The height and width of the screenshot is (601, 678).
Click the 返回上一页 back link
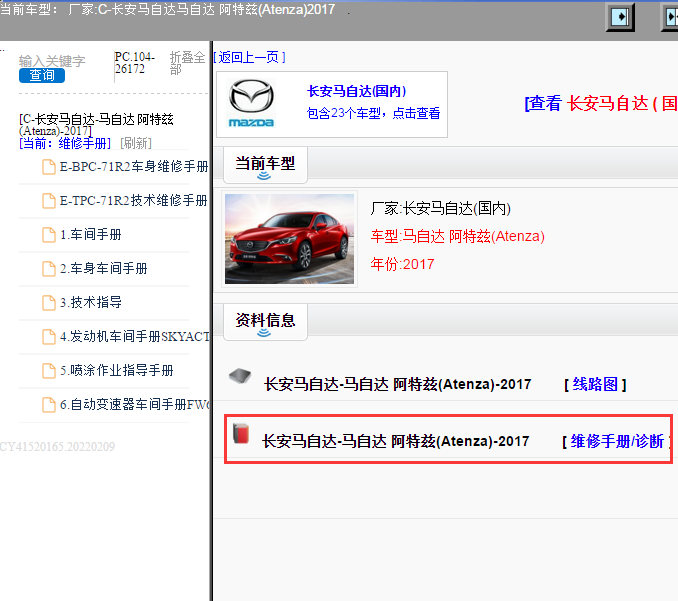click(249, 57)
